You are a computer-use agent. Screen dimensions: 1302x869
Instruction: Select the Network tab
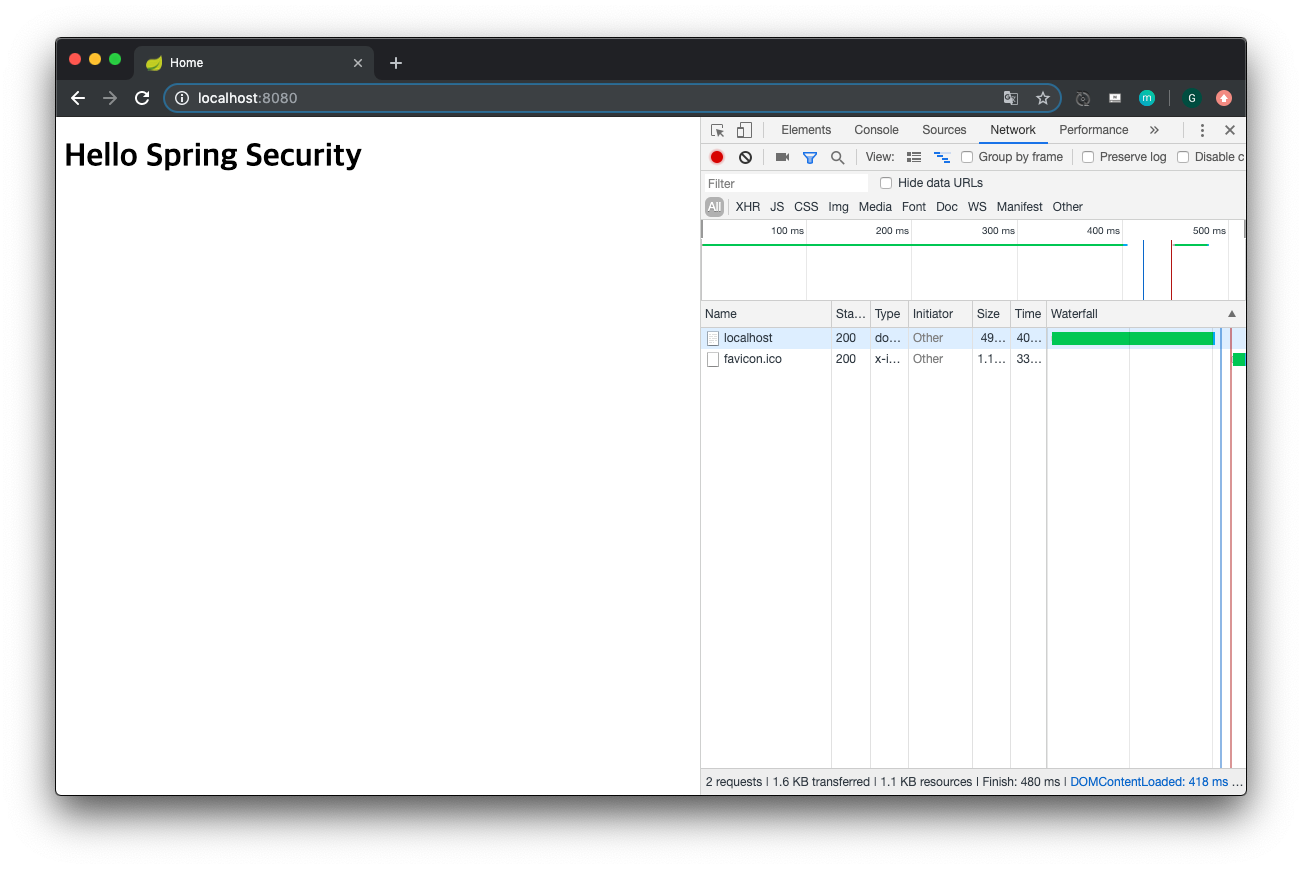pos(1013,130)
